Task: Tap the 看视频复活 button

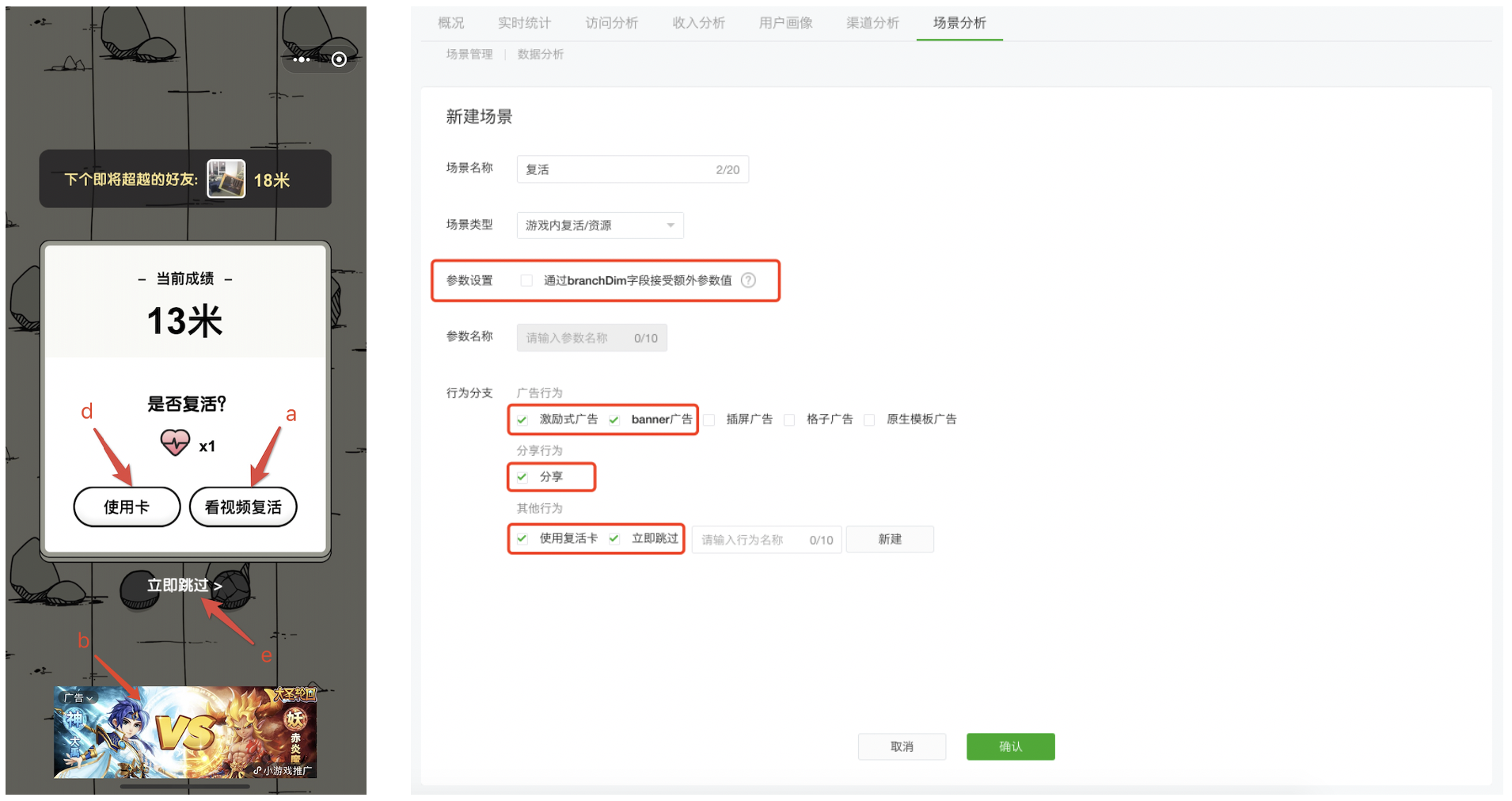Action: (x=243, y=507)
